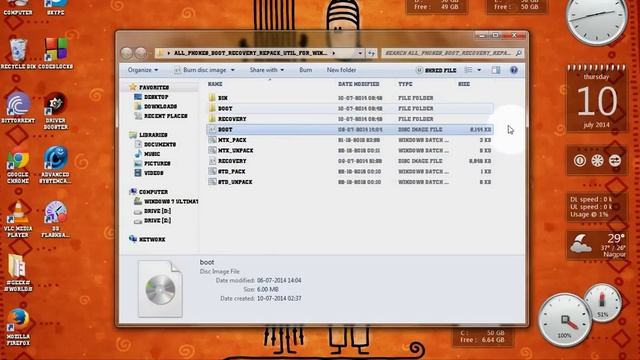
Task: Open the Driver Booster desktop shortcut
Action: [56, 110]
